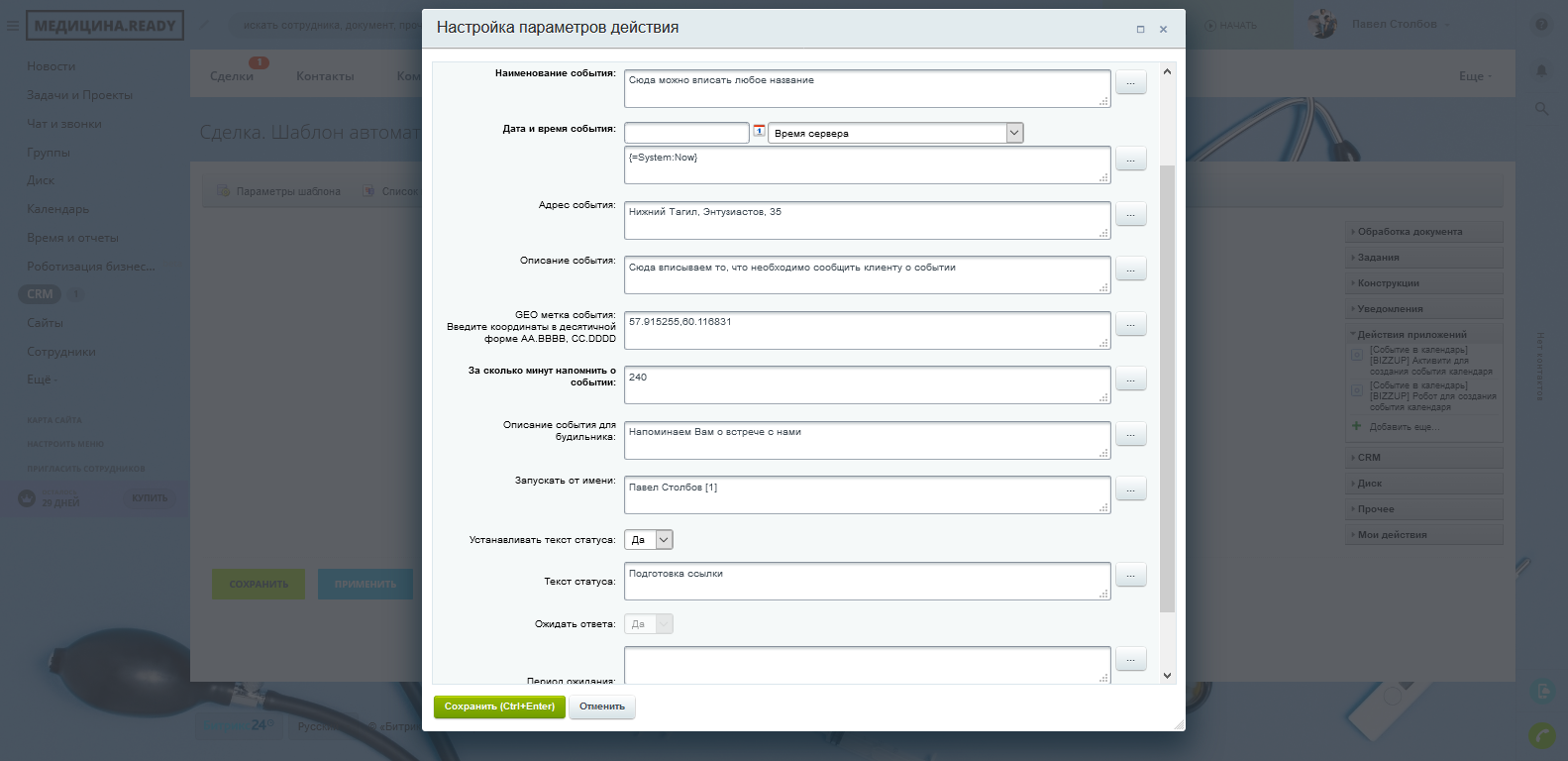Open 'Календарь' in the left sidebar
This screenshot has height=761, width=1568.
click(x=57, y=209)
